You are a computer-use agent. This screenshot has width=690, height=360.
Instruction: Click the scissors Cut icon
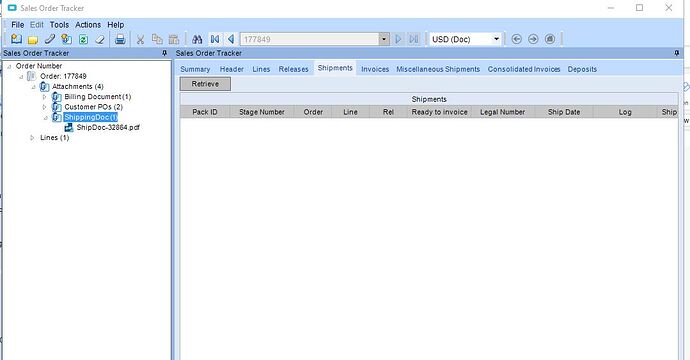click(140, 40)
